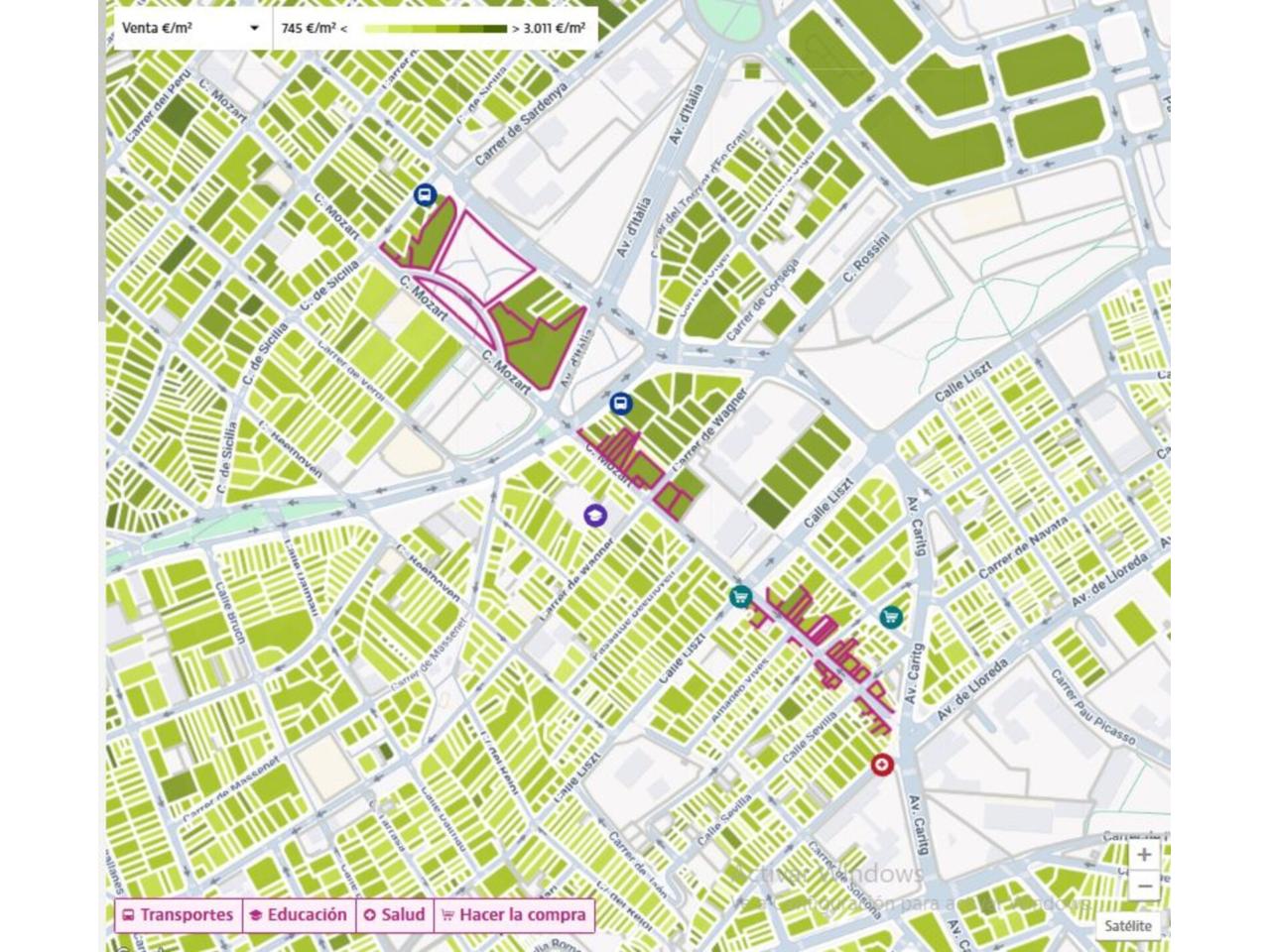Zoom in with the plus button

[x=1144, y=855]
